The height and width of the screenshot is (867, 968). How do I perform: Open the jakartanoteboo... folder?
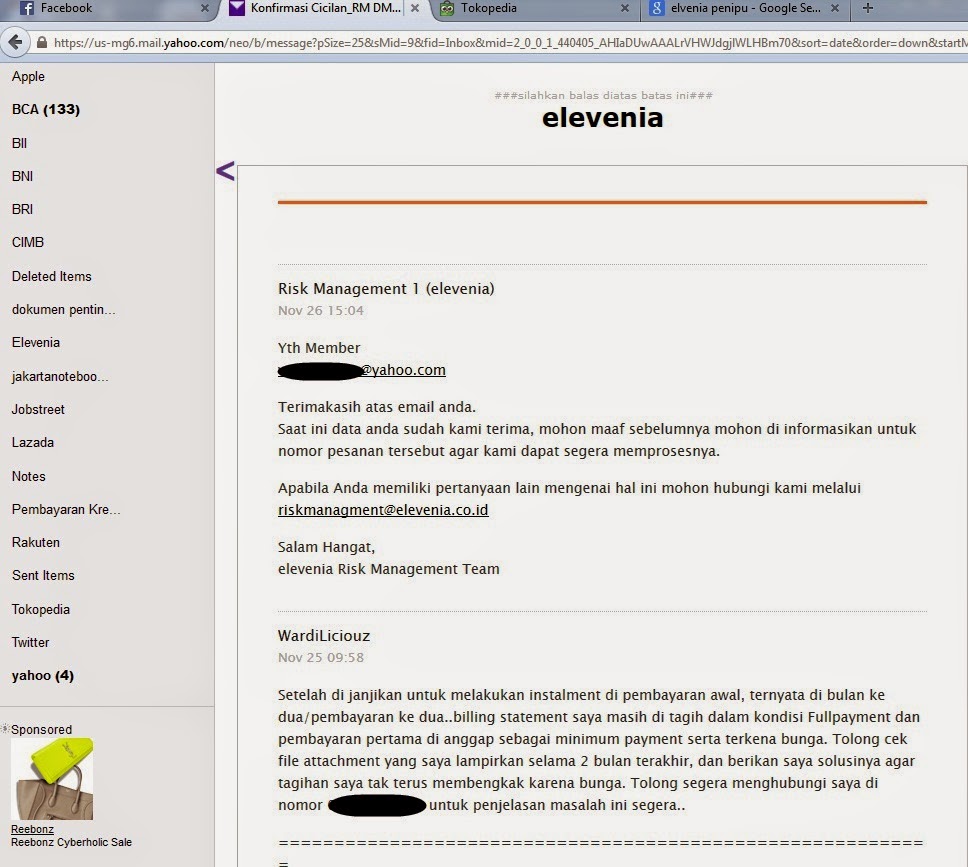(60, 377)
